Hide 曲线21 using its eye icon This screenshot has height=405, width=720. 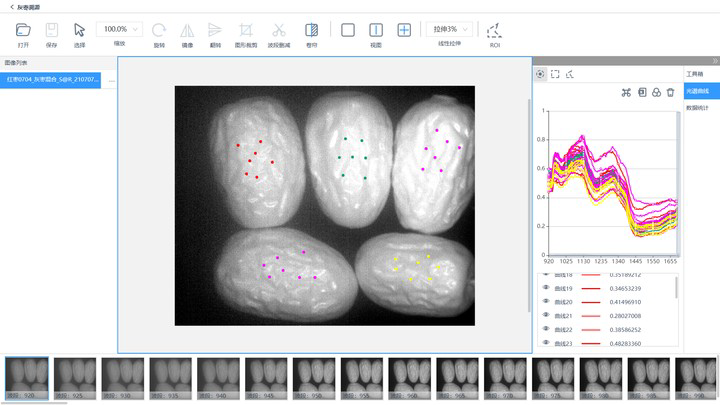546,315
